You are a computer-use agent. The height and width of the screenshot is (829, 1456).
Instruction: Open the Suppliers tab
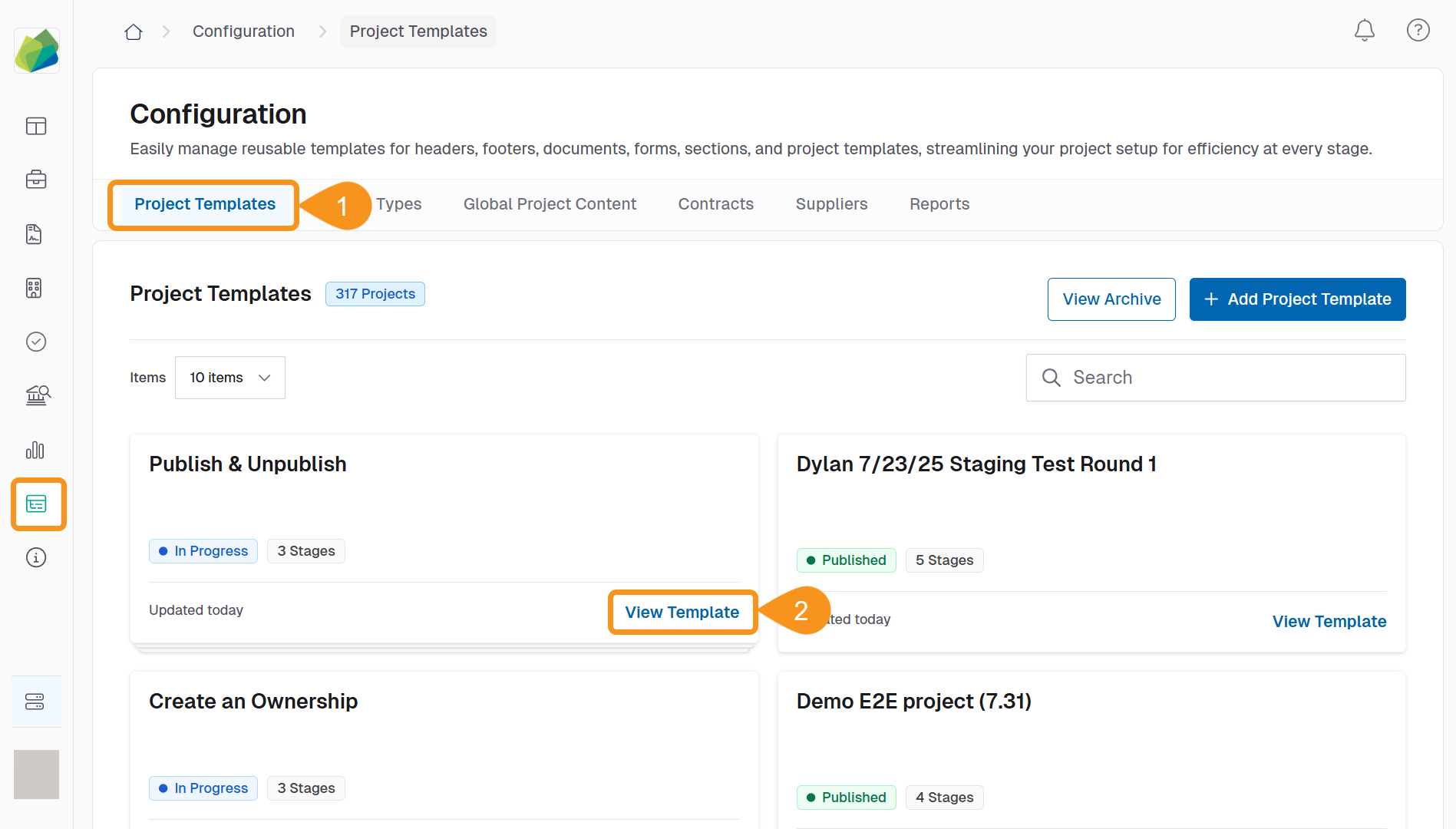(x=831, y=204)
